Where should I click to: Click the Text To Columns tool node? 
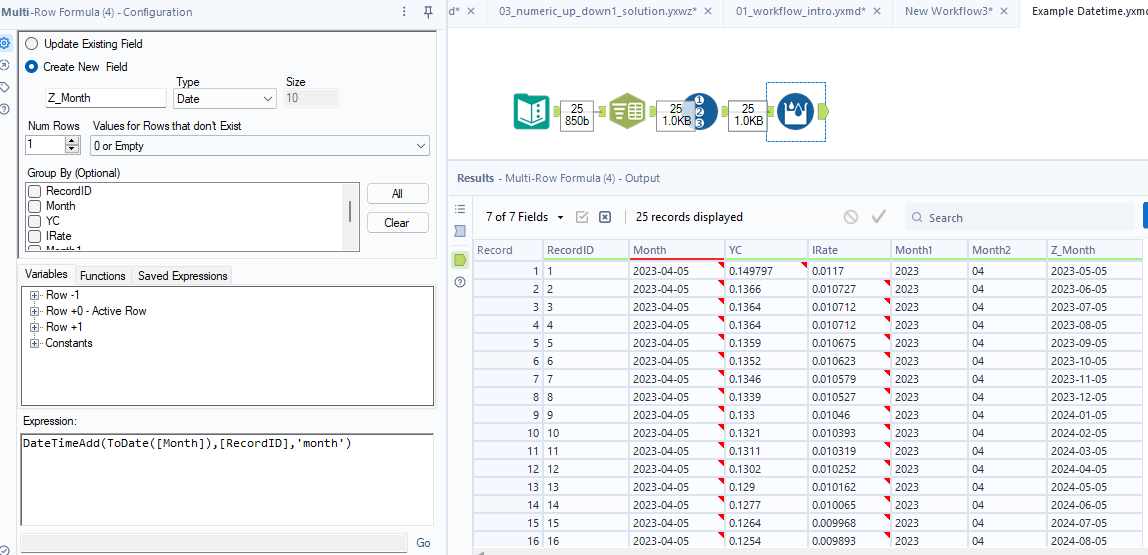click(628, 111)
